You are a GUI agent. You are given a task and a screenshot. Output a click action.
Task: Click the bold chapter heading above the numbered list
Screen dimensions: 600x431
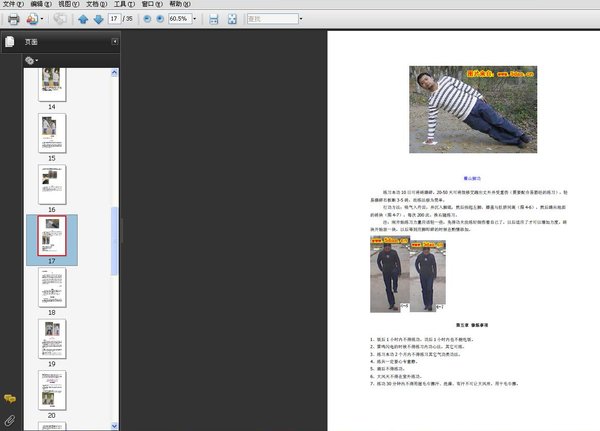(x=472, y=325)
